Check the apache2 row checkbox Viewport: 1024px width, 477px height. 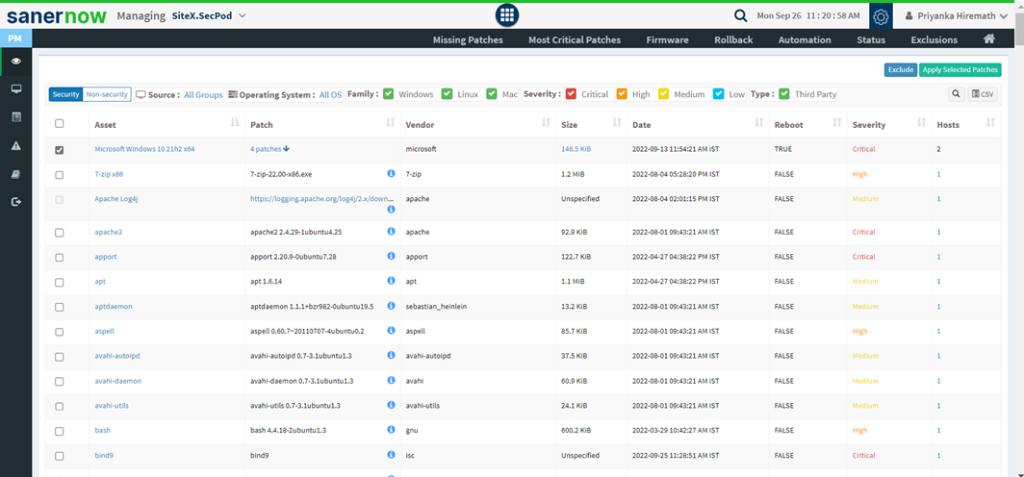[x=59, y=232]
